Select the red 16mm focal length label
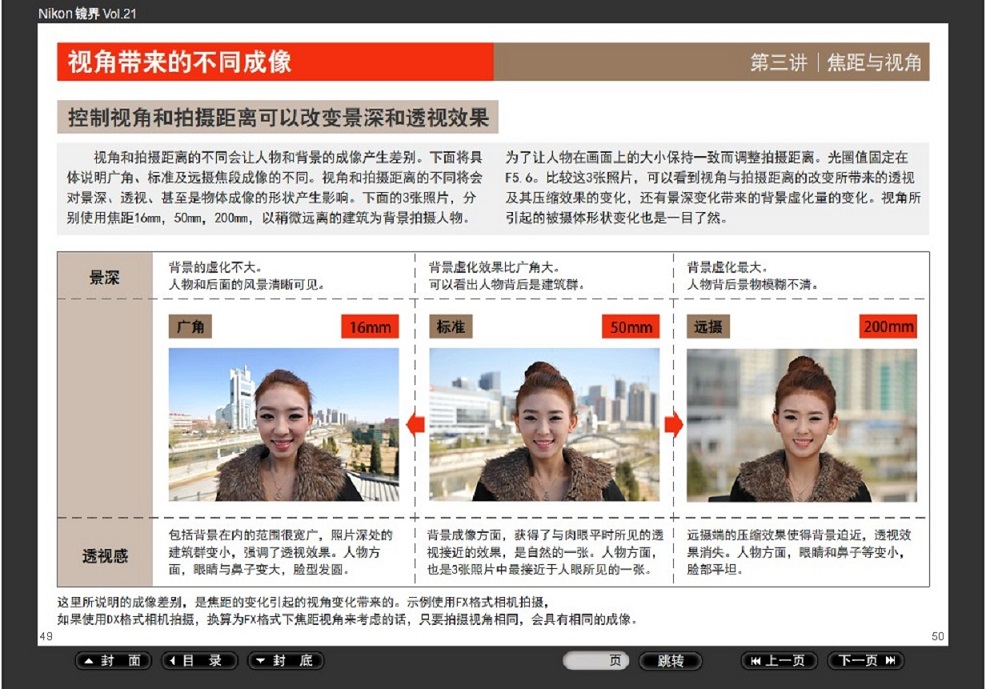This screenshot has width=986, height=689. pyautogui.click(x=369, y=327)
